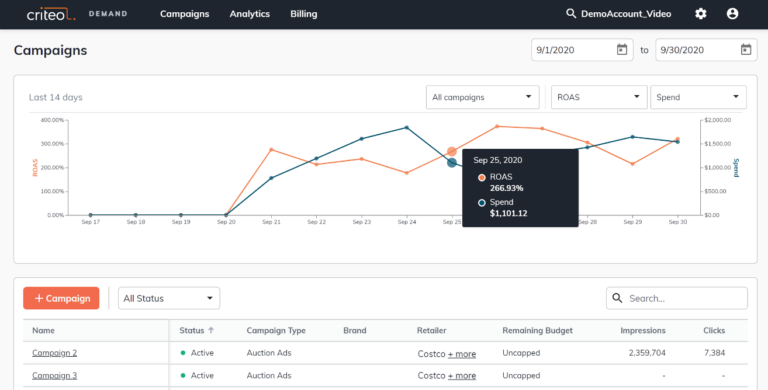The height and width of the screenshot is (390, 768).
Task: Open the Analytics menu
Action: coord(250,14)
